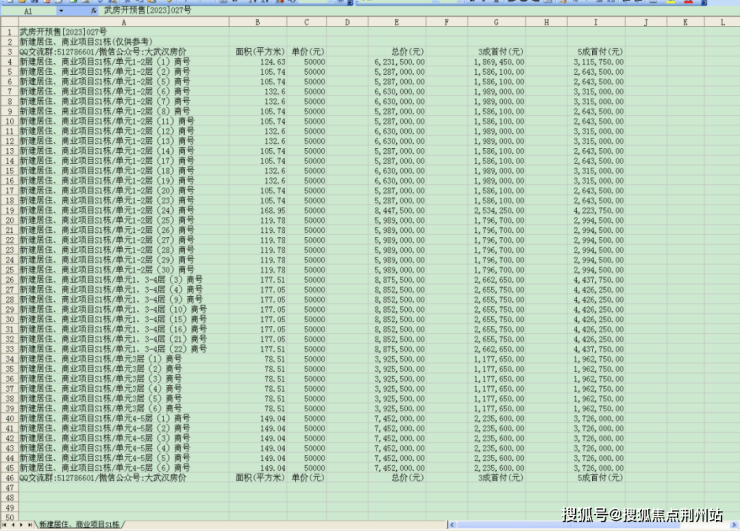The image size is (740, 531).
Task: Select total price cell 8,447,500.00
Action: click(397, 211)
